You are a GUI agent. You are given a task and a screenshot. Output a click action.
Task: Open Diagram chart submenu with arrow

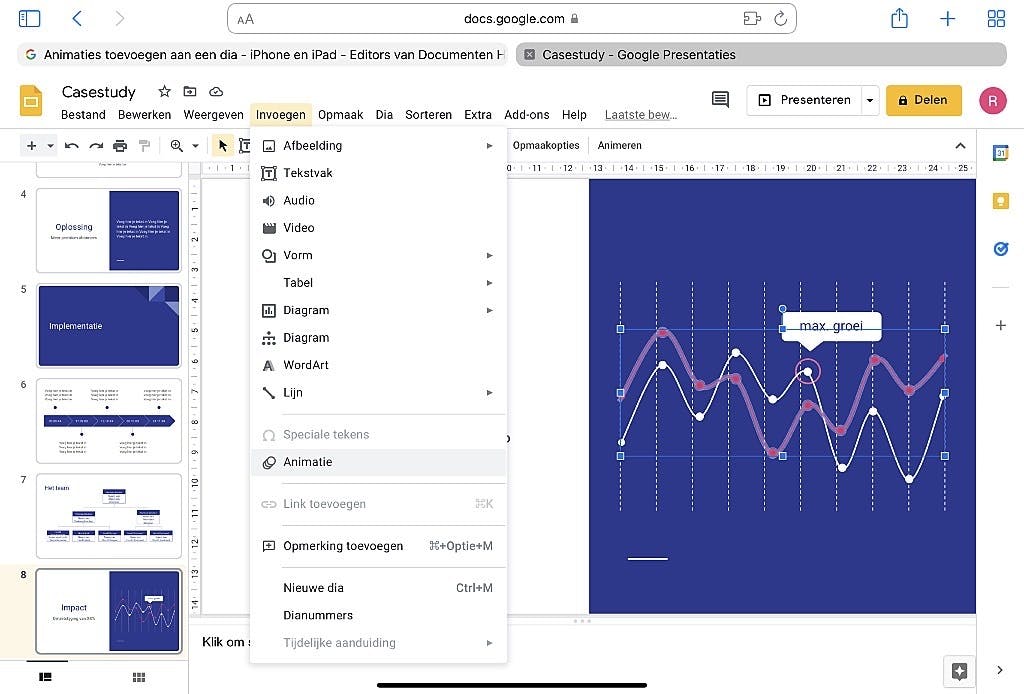tap(378, 310)
